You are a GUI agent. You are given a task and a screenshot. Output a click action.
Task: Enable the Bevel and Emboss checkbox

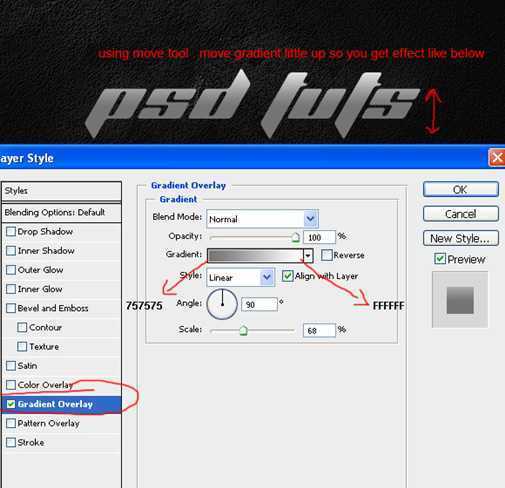[x=11, y=308]
